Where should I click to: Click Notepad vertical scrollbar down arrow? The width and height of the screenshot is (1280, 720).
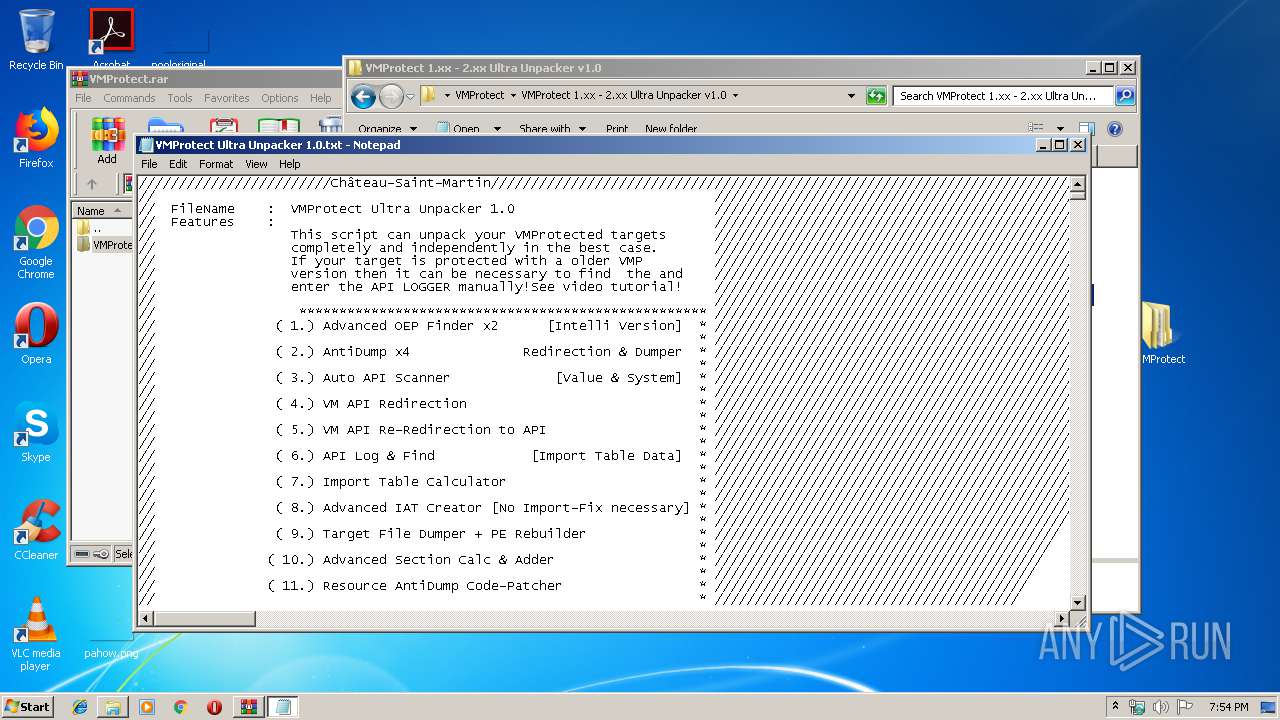(1077, 602)
